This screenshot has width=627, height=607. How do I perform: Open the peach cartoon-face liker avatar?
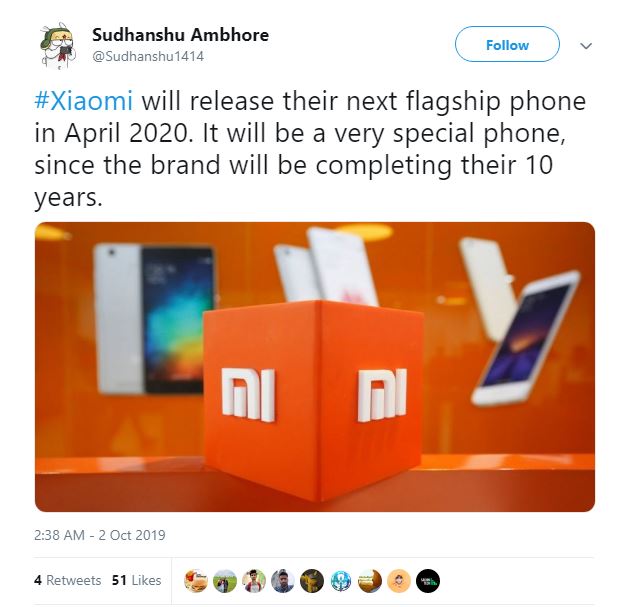tap(399, 580)
